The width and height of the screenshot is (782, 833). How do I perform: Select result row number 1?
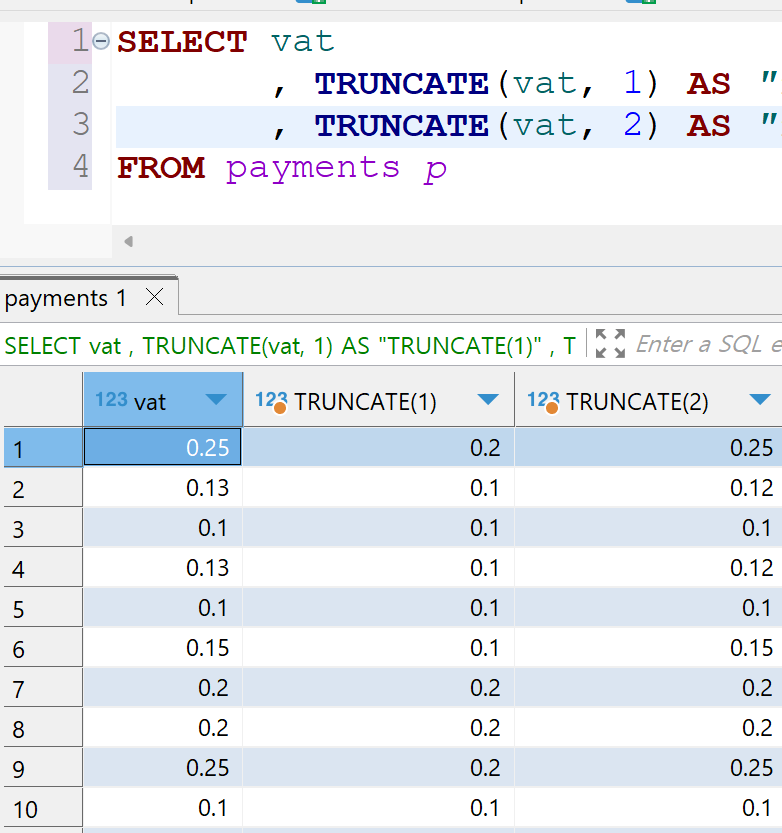[43, 448]
